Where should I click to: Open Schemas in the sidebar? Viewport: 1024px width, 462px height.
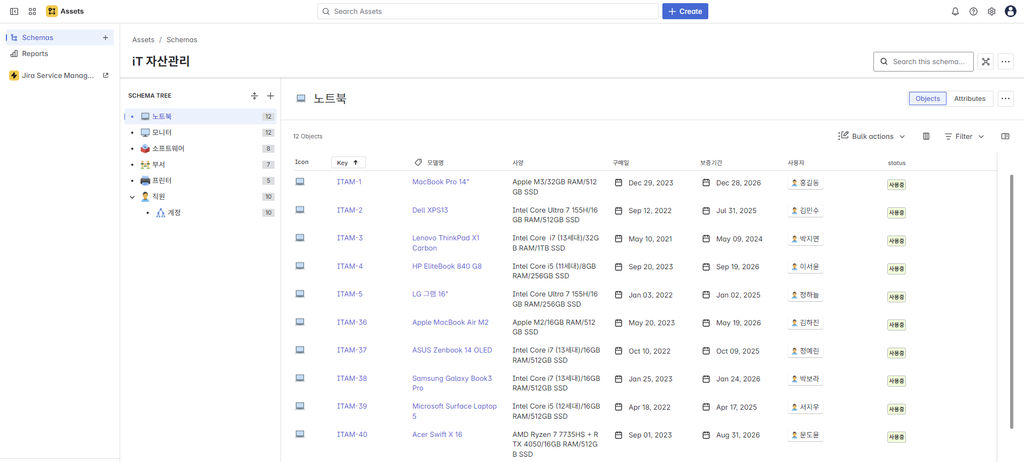[59, 37]
